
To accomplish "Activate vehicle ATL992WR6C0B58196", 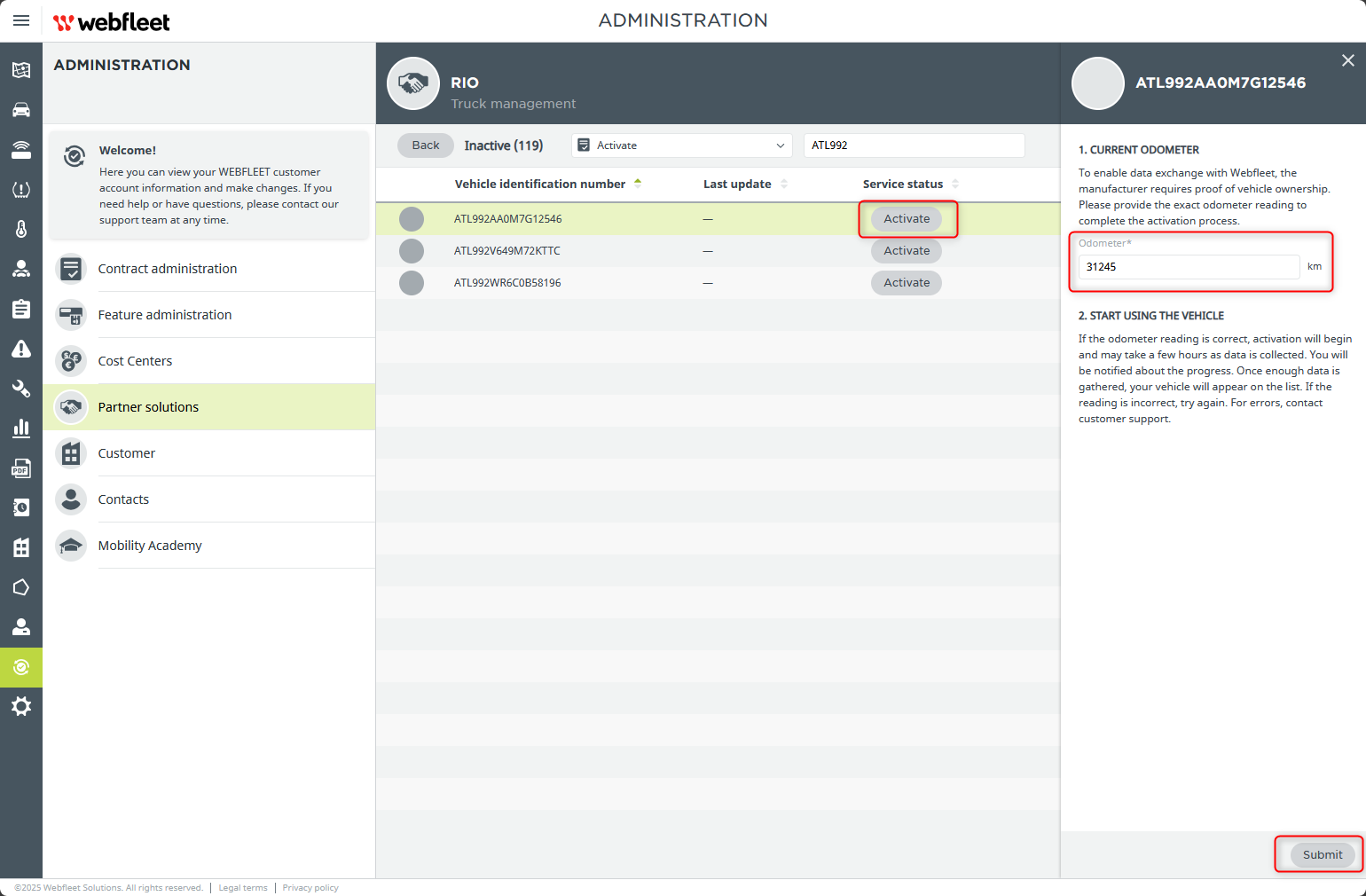I will [907, 283].
